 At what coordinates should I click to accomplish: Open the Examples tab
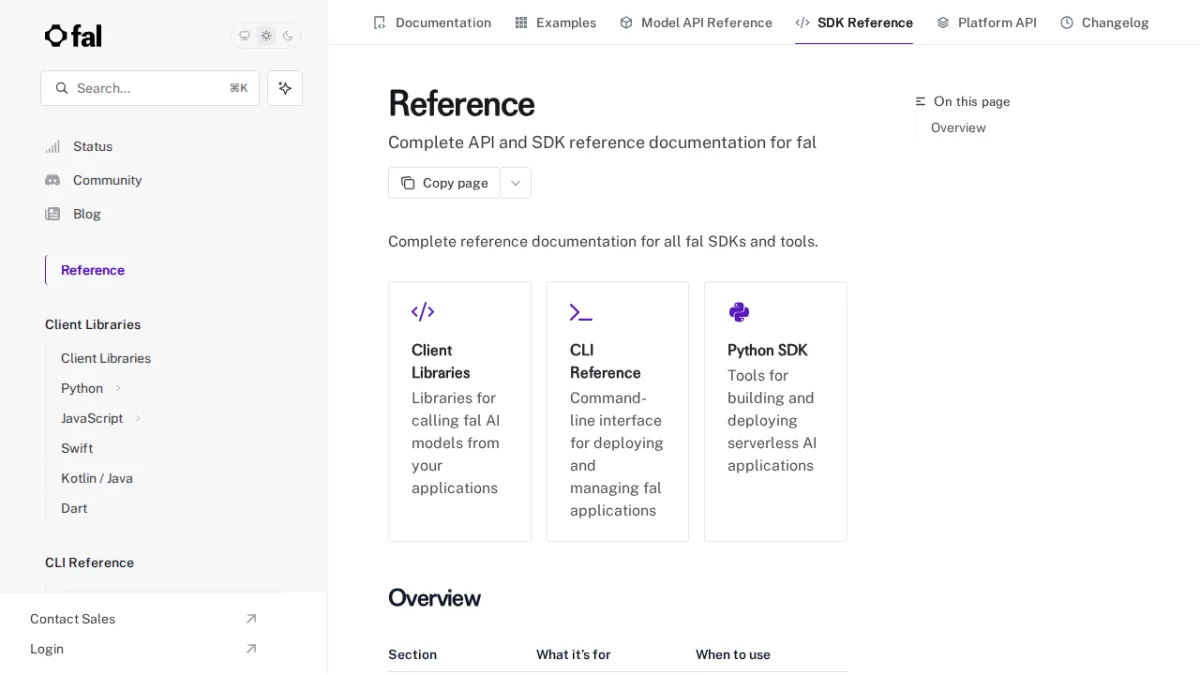pyautogui.click(x=555, y=22)
